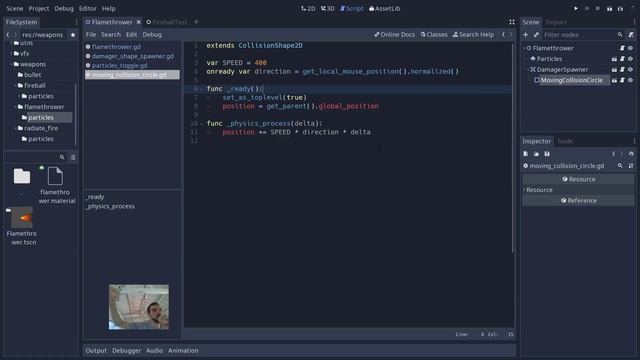Open the AssetLib workspace
The image size is (640, 360).
(384, 9)
